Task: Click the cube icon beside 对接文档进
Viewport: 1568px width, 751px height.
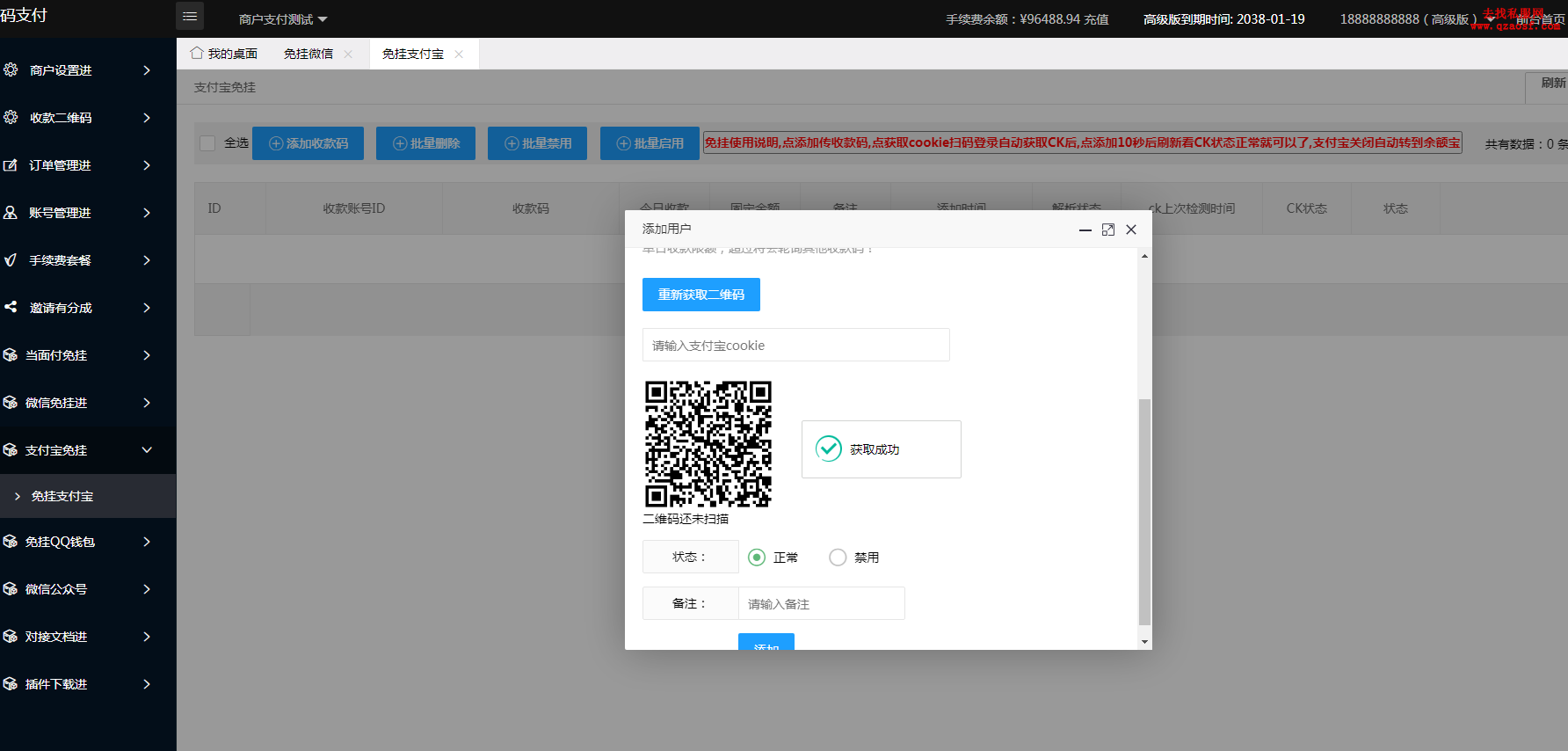Action: click(11, 636)
